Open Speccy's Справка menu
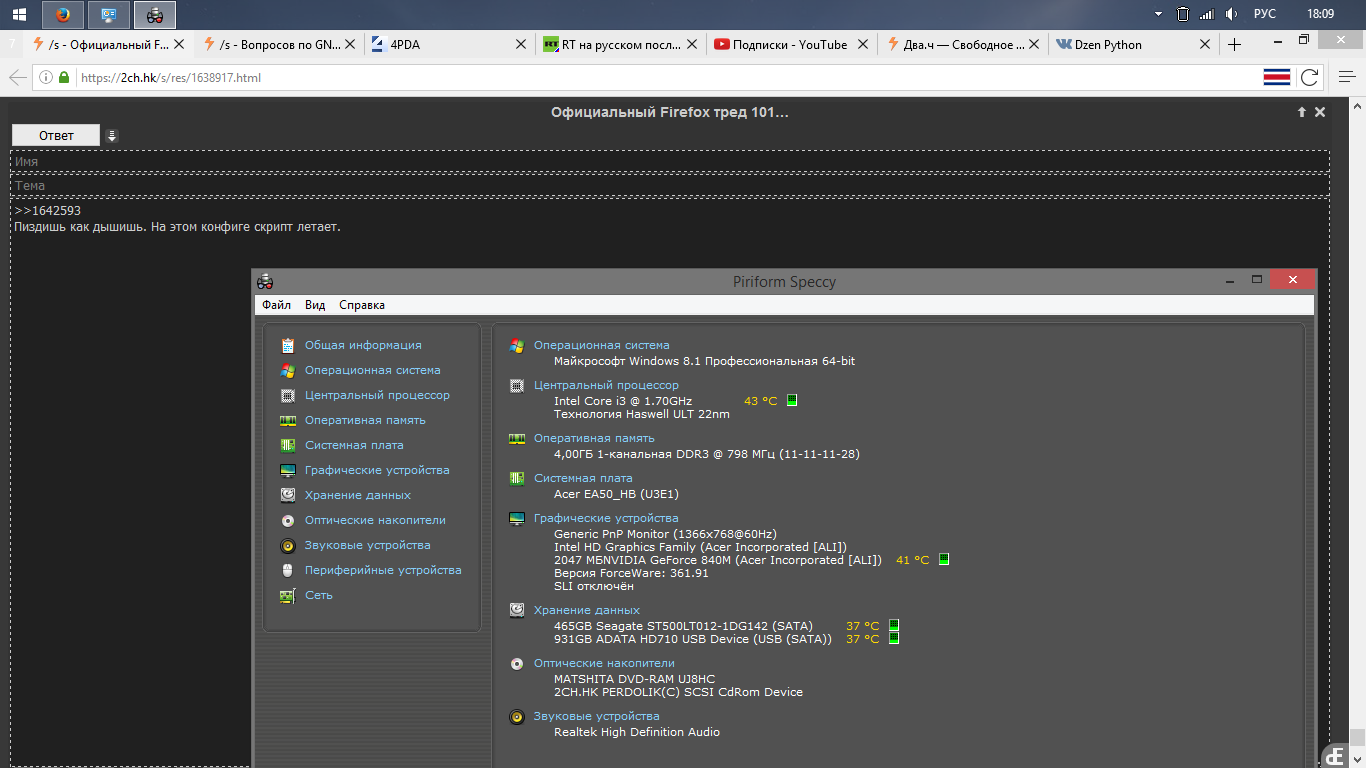Image resolution: width=1366 pixels, height=768 pixels. point(362,305)
